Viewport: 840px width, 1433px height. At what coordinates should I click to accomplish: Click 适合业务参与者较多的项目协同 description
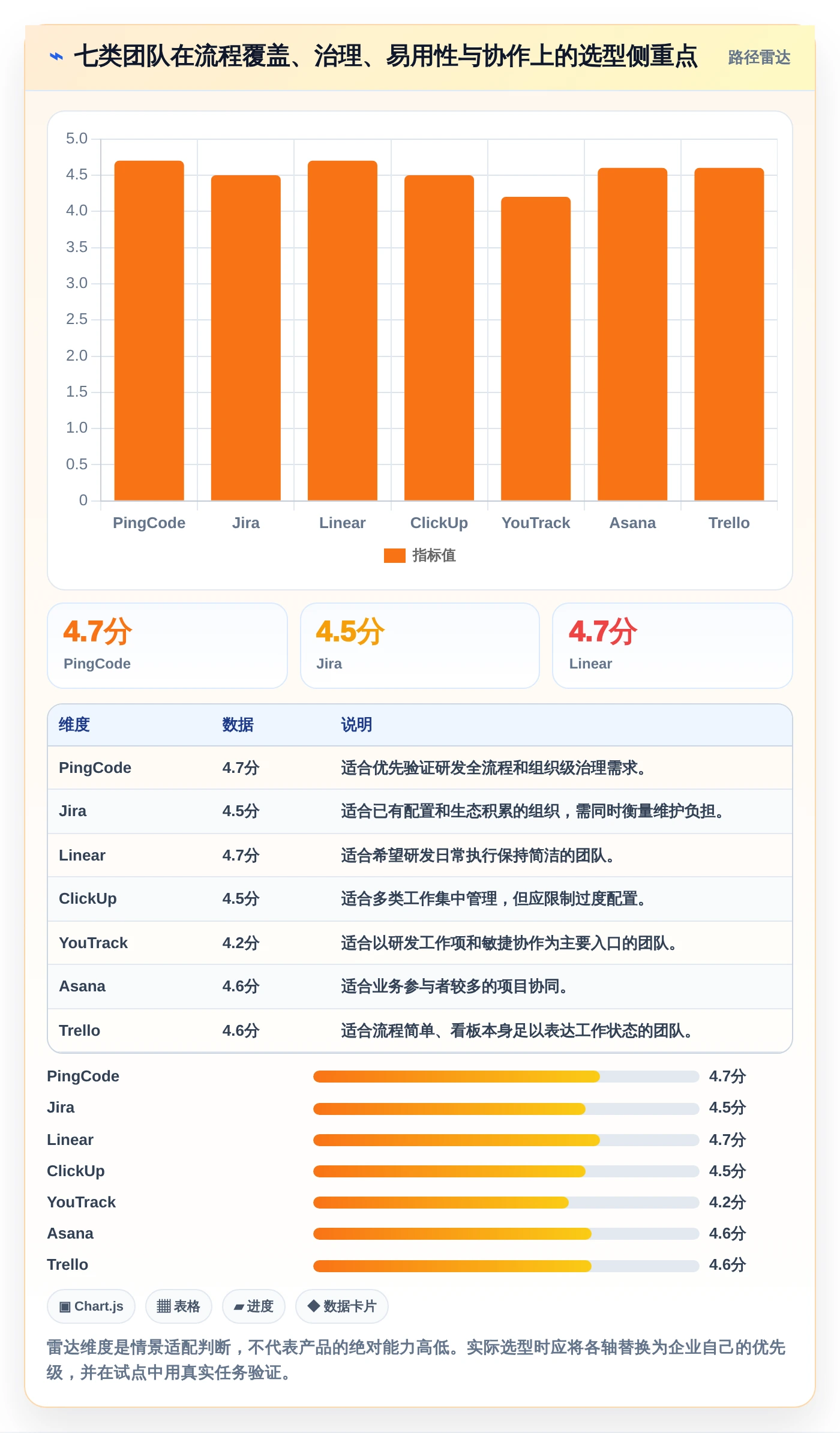tap(454, 986)
